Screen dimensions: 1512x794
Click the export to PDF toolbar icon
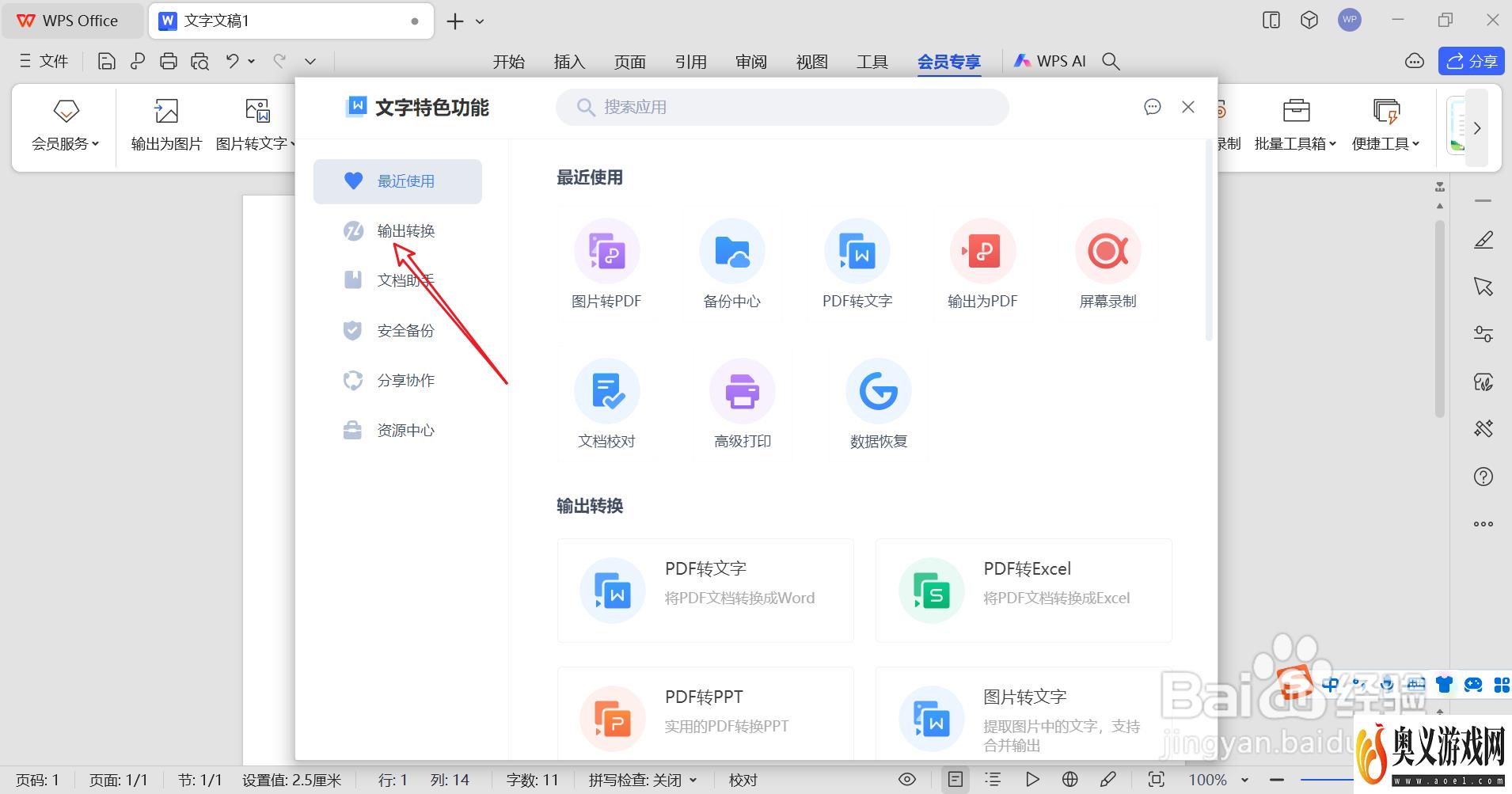[138, 61]
